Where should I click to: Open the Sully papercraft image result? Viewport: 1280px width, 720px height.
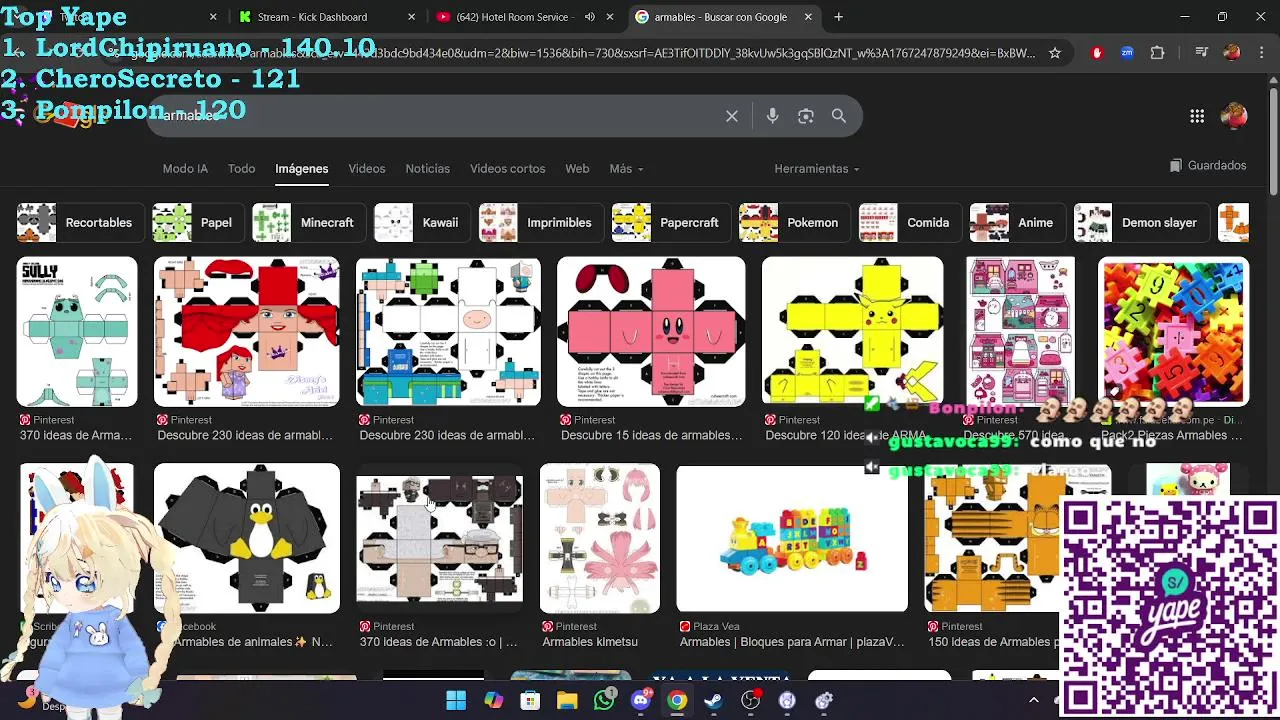click(77, 332)
